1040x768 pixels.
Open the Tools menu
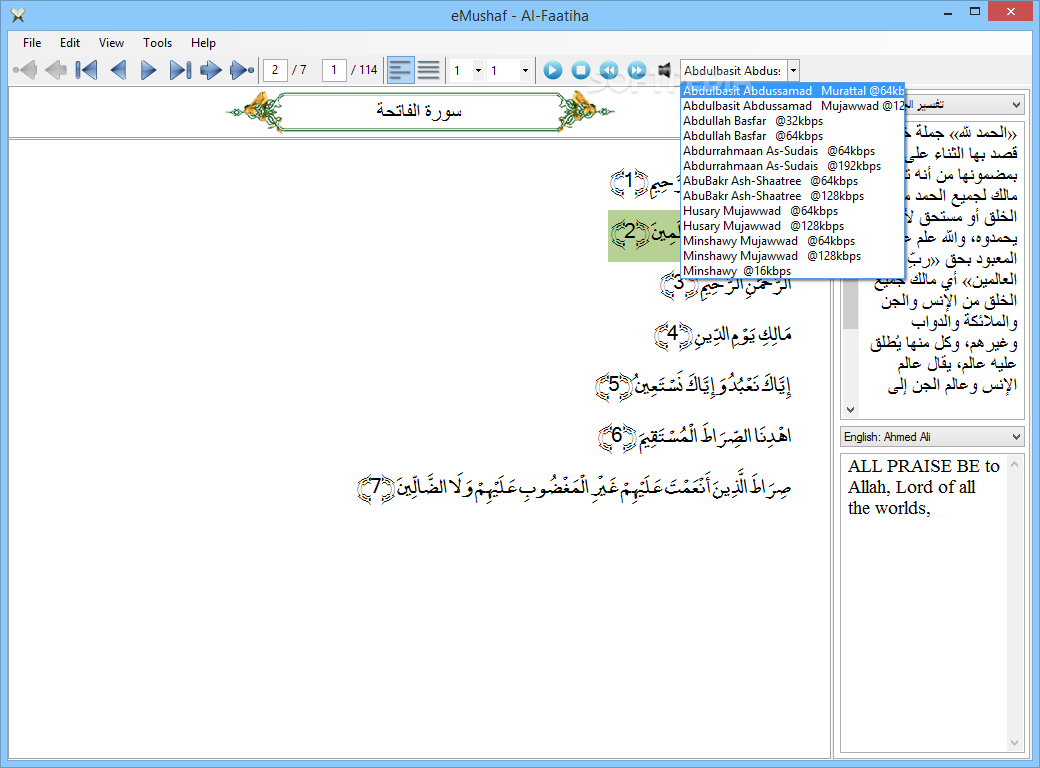(157, 42)
